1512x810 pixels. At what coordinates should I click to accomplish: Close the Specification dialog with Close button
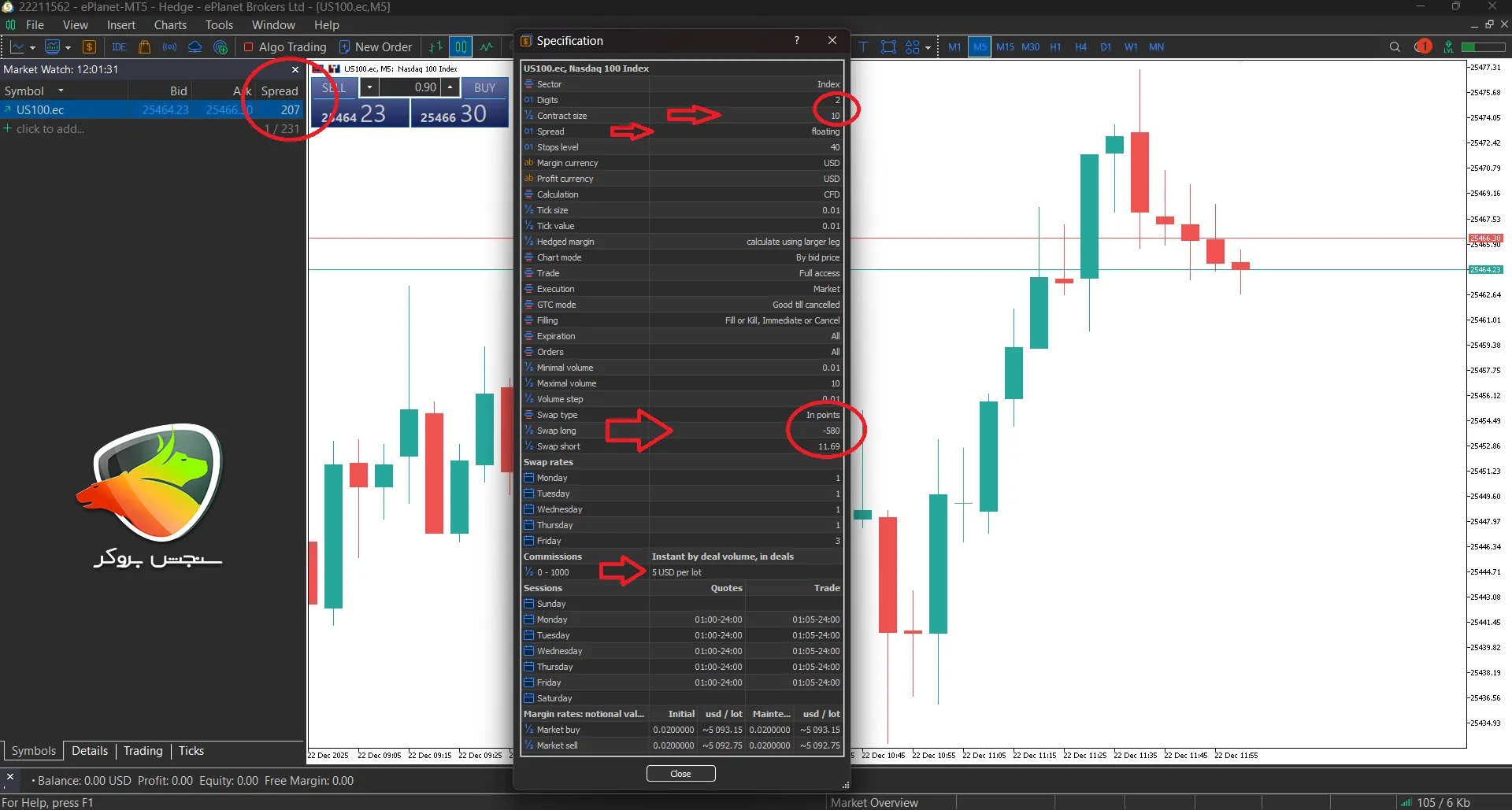coord(680,774)
